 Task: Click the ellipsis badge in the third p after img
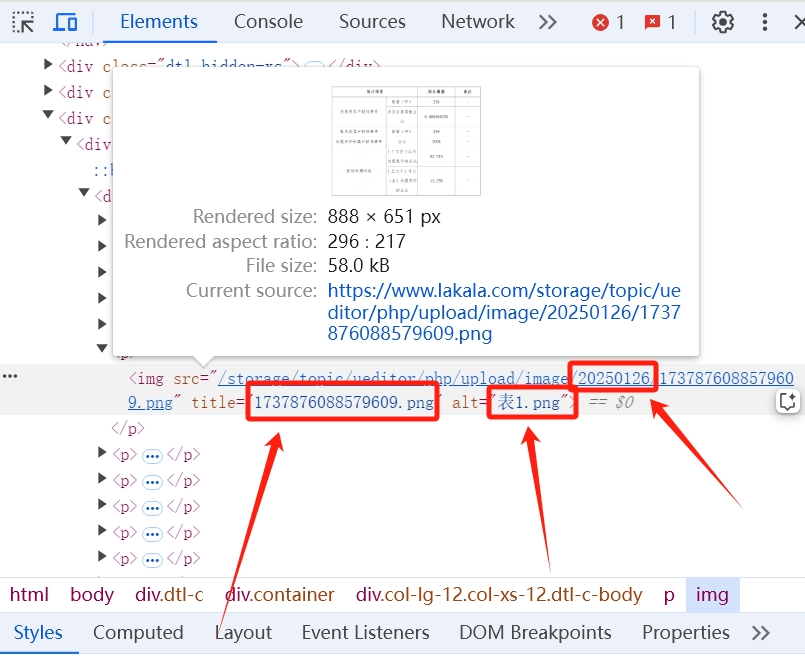click(x=152, y=508)
